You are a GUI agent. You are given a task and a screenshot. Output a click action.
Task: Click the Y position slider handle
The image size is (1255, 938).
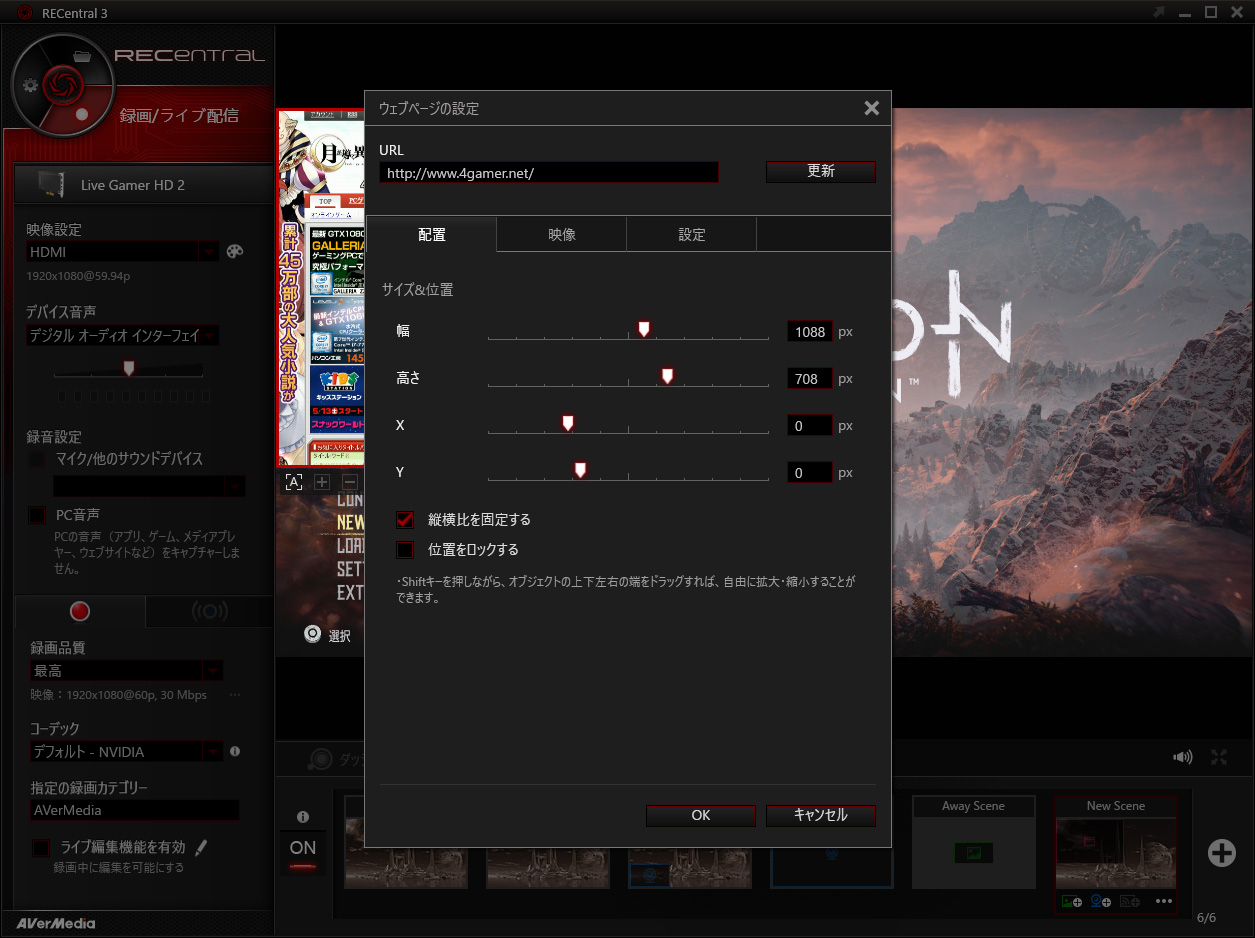(x=580, y=469)
